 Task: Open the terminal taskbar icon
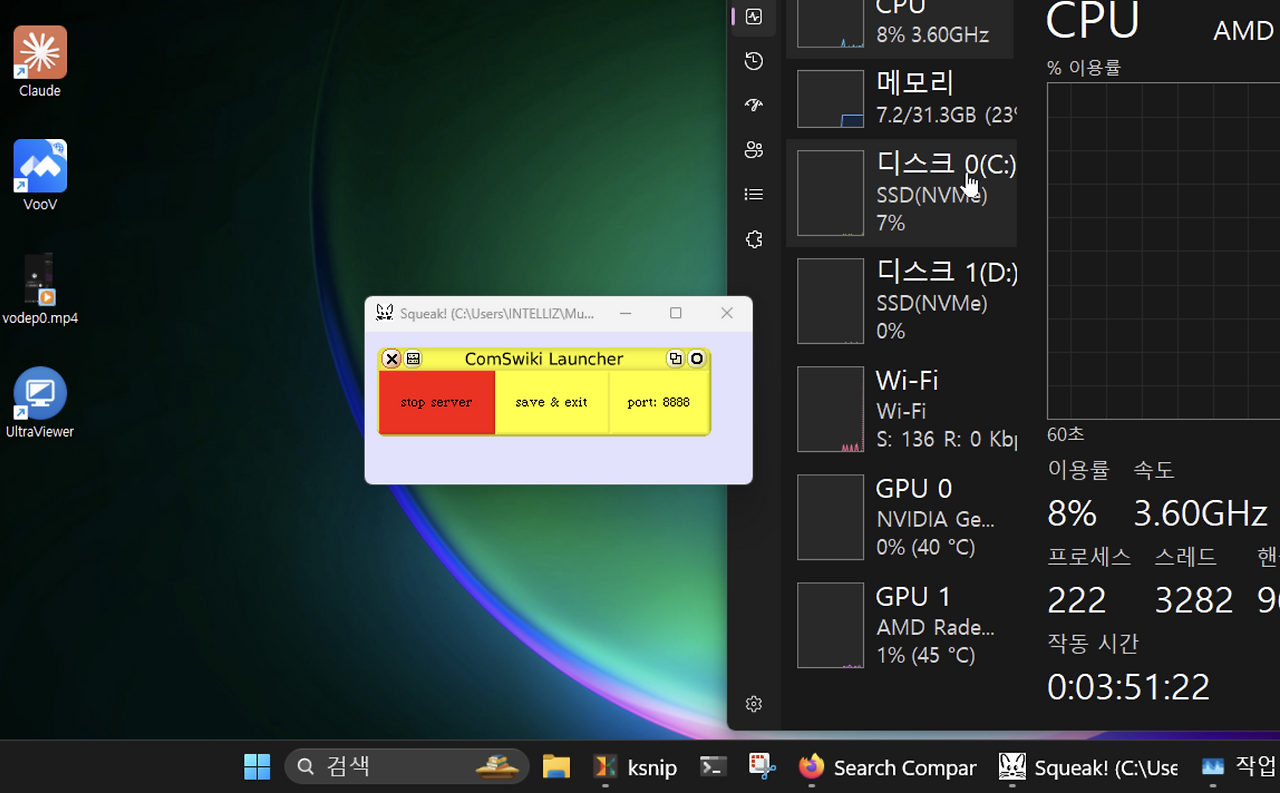tap(713, 767)
